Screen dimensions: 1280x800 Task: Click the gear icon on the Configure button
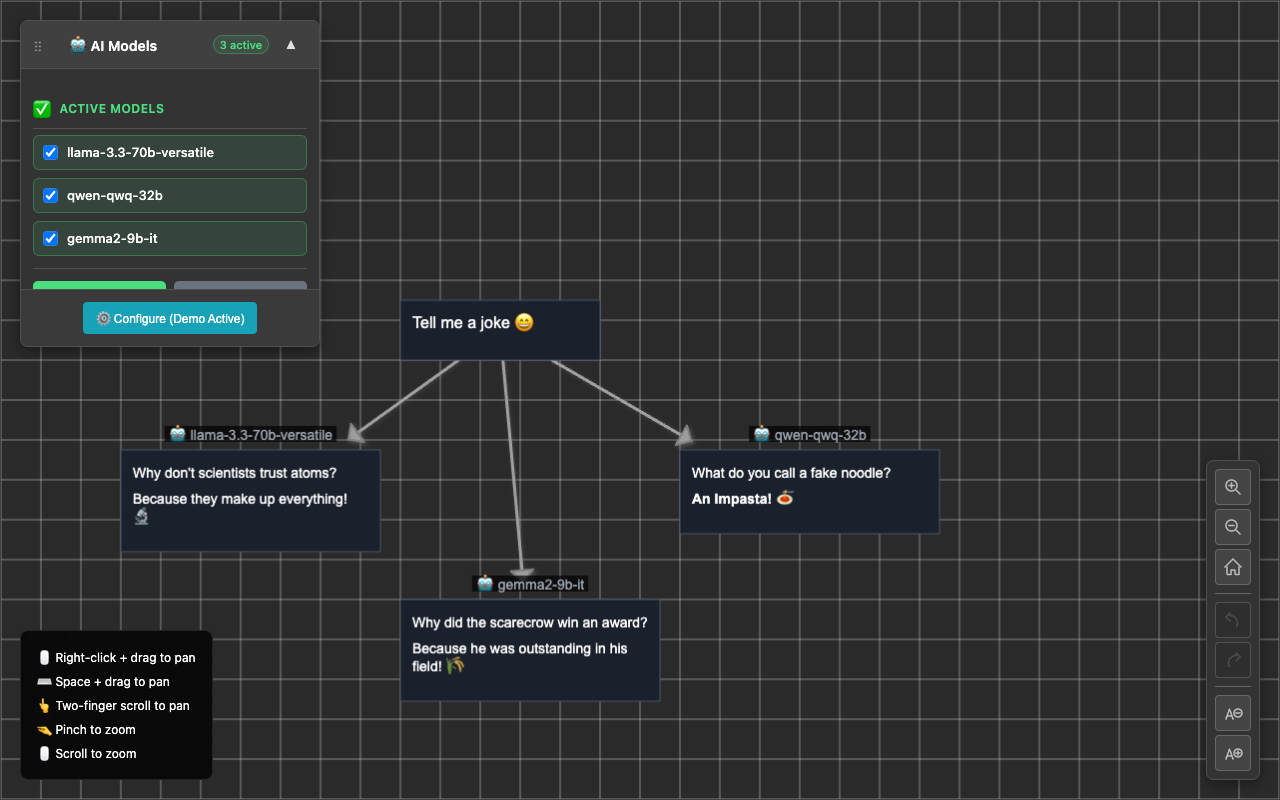pos(103,318)
